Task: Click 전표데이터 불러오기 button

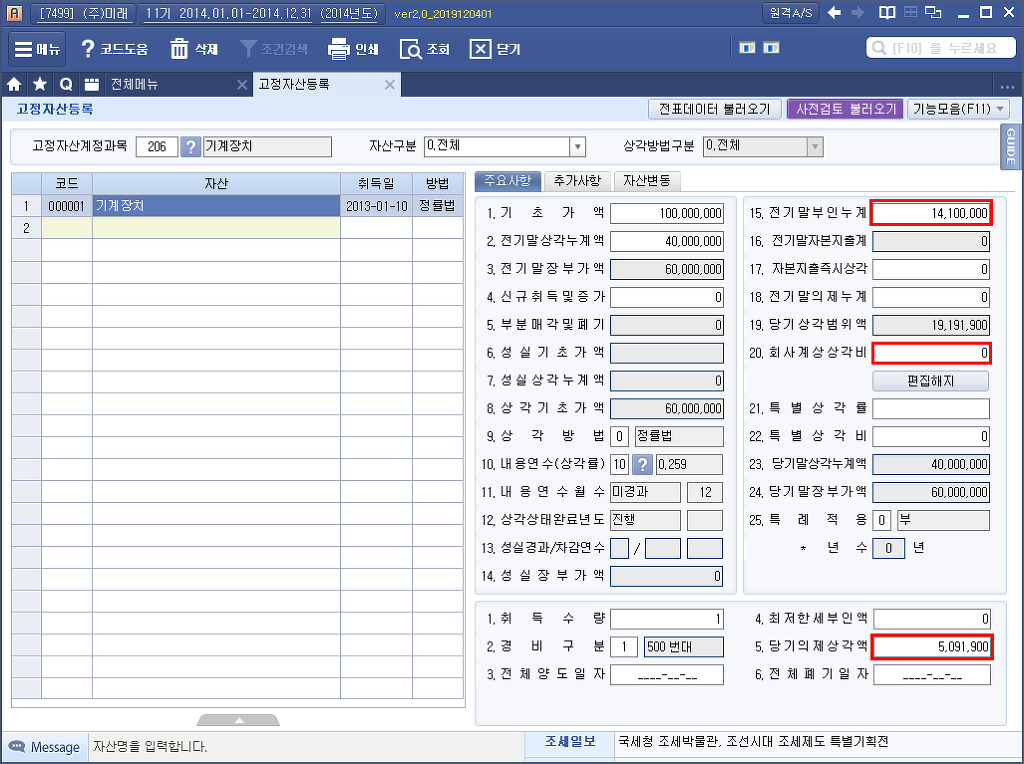Action: tap(714, 109)
